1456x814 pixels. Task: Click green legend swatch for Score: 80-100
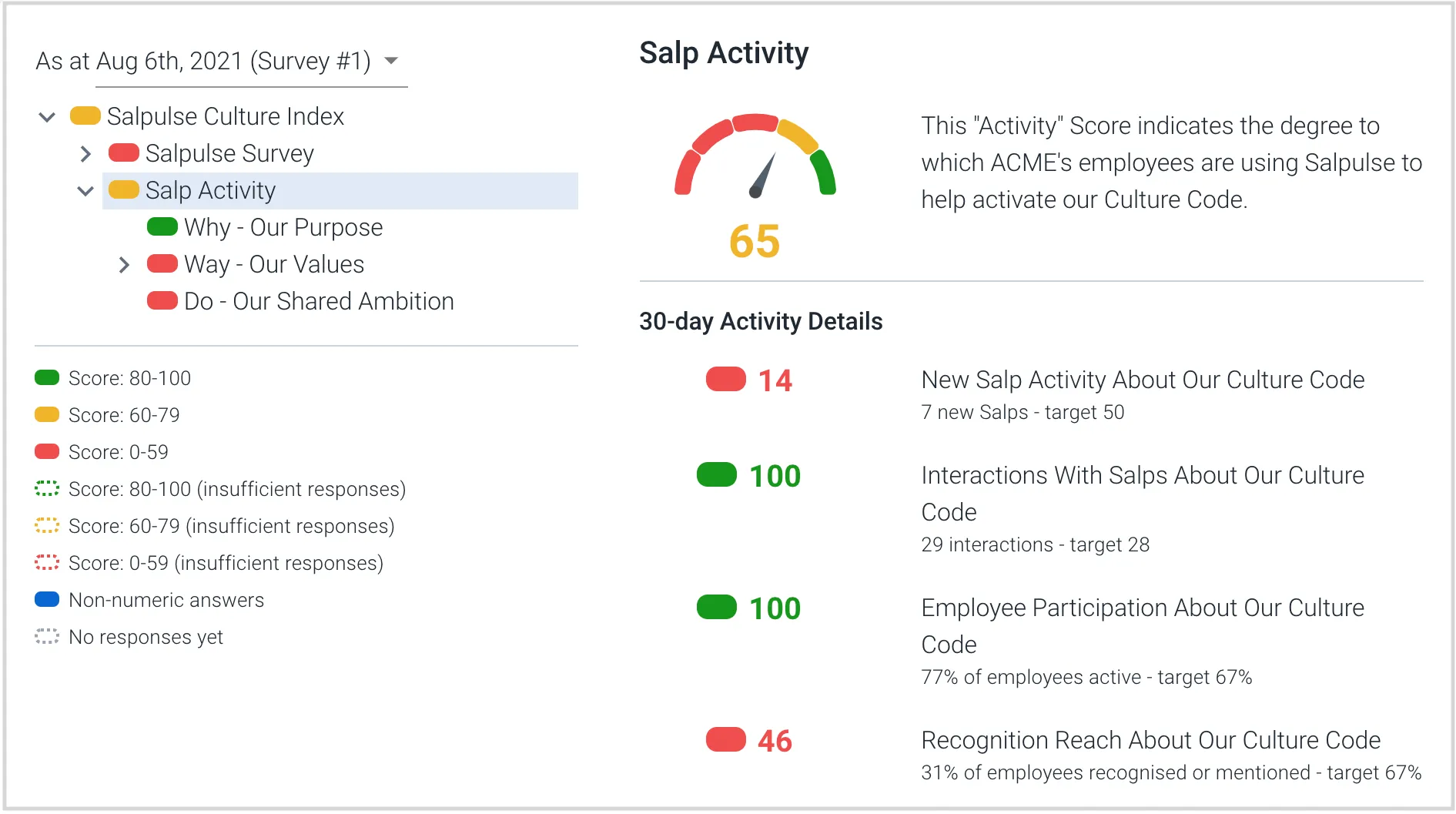pyautogui.click(x=47, y=377)
